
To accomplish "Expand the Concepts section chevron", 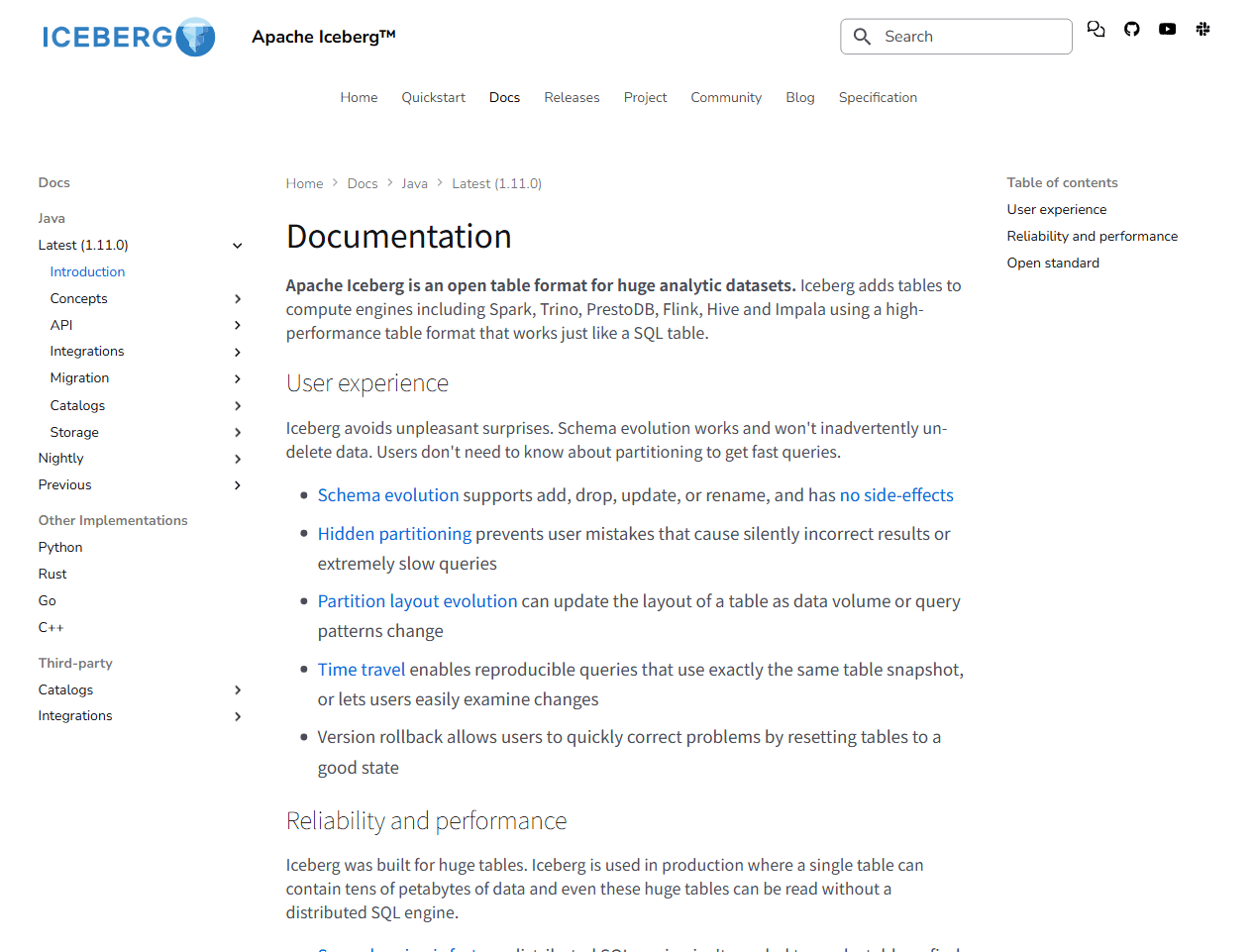I will pyautogui.click(x=238, y=299).
